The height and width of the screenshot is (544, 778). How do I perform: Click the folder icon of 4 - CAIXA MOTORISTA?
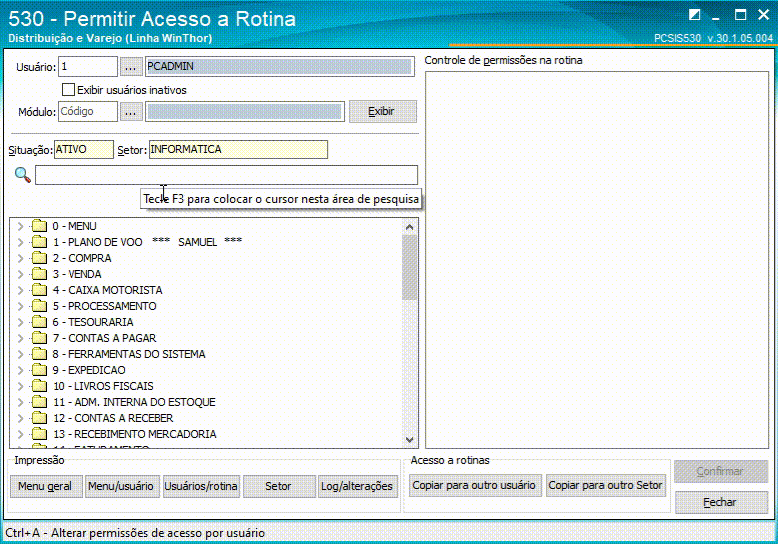click(x=39, y=290)
